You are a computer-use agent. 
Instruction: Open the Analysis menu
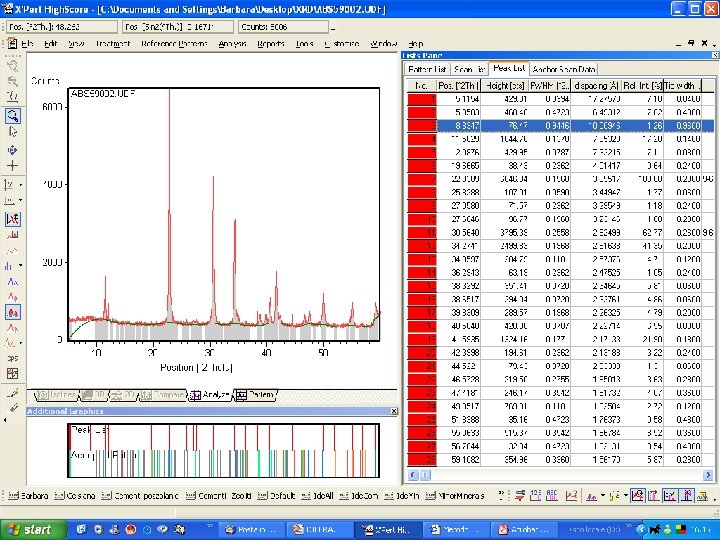232,44
